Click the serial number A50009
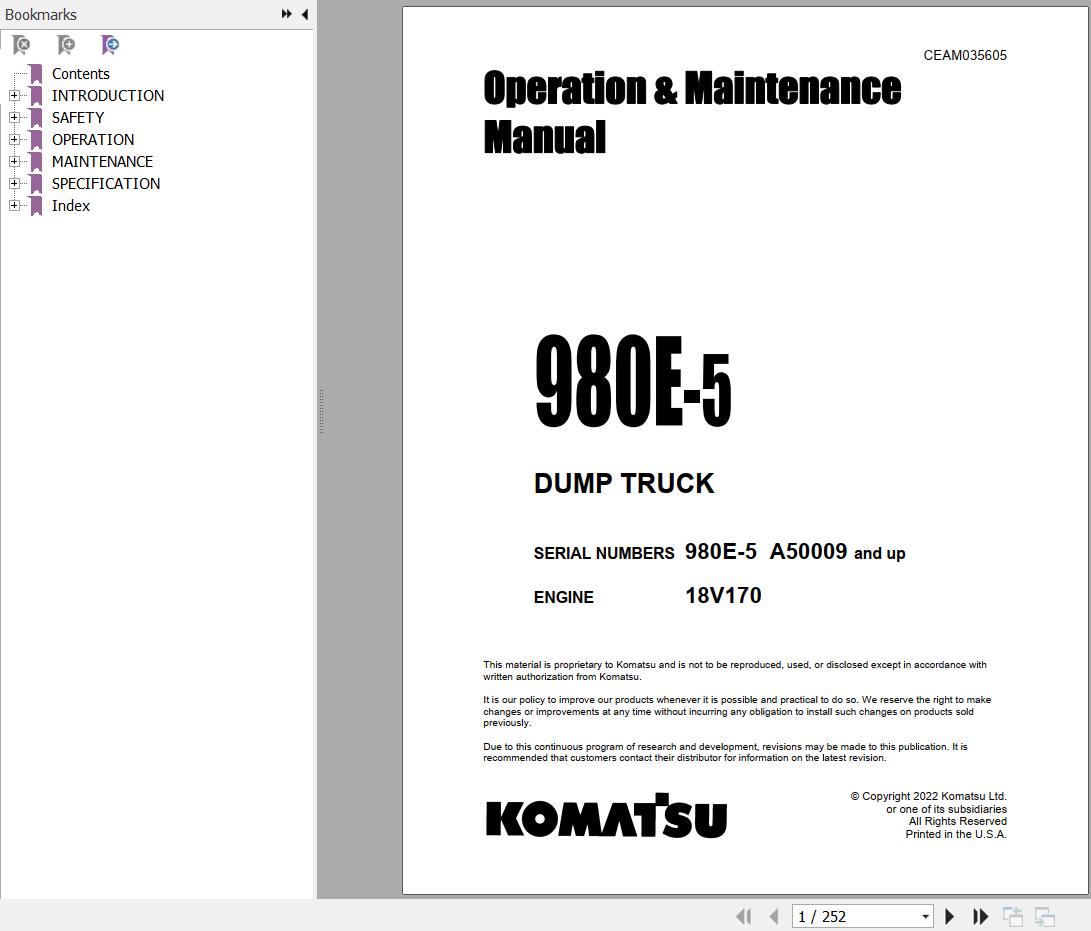 tap(808, 551)
